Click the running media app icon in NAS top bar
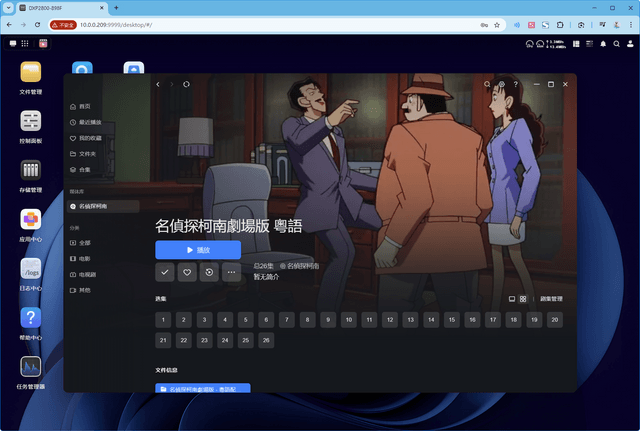The image size is (640, 431). [x=43, y=44]
